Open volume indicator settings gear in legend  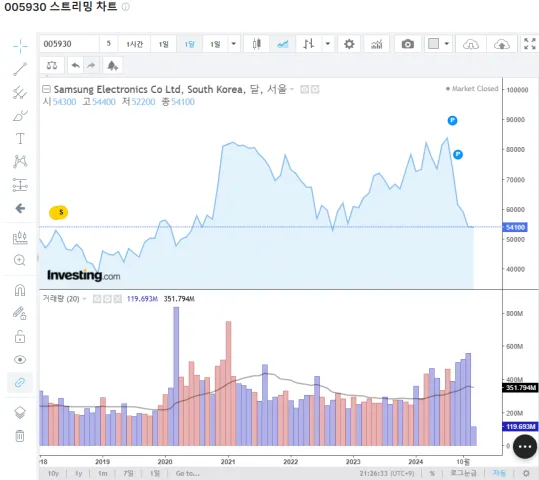[x=107, y=299]
